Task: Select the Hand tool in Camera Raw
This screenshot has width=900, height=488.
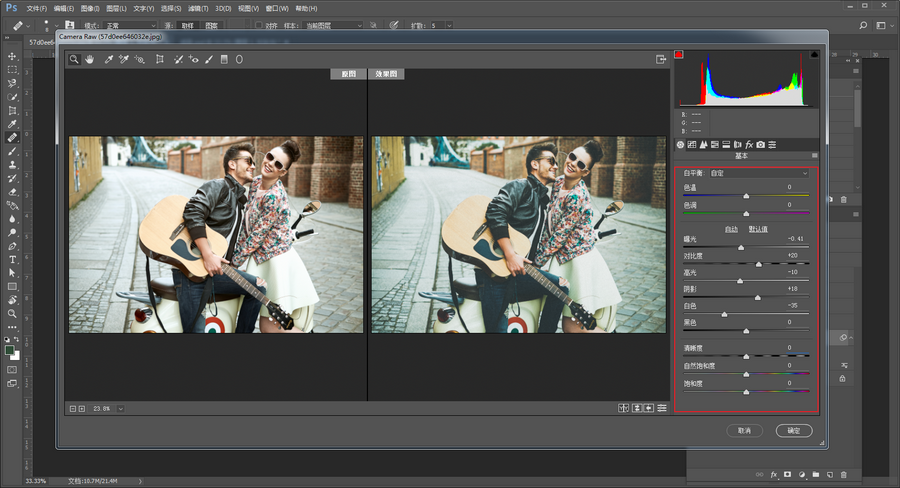Action: (x=89, y=60)
